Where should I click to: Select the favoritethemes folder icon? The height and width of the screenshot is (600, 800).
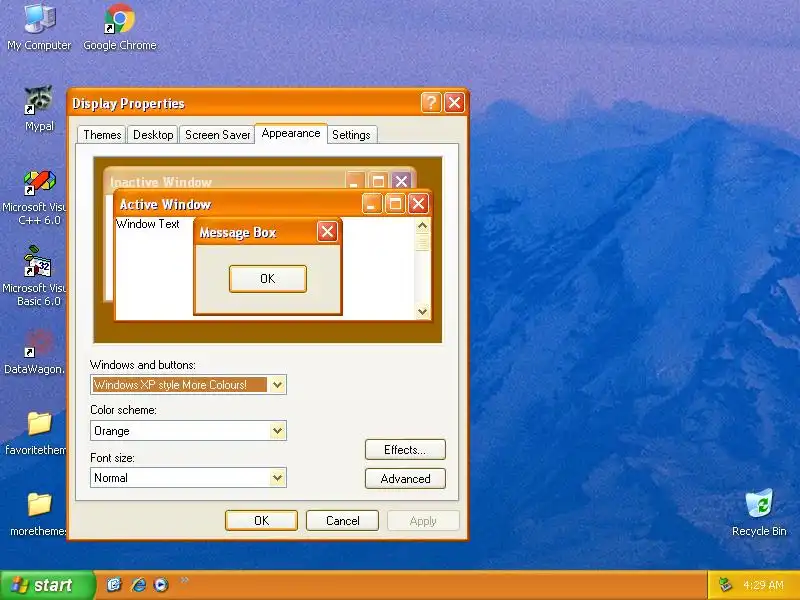[37, 434]
